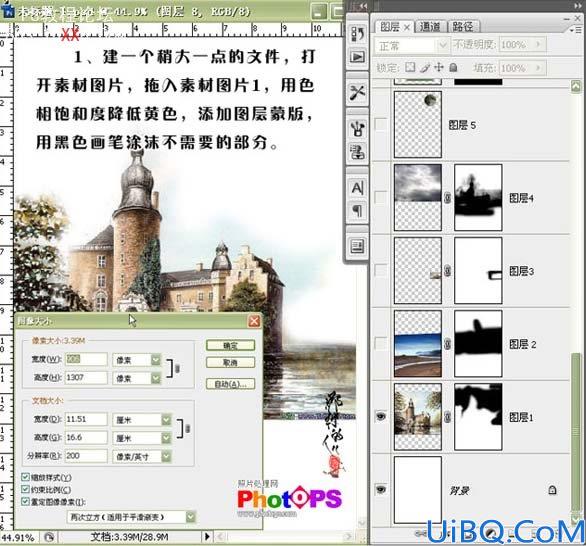
Task: Click mask link icon on 图层3
Action: (447, 271)
